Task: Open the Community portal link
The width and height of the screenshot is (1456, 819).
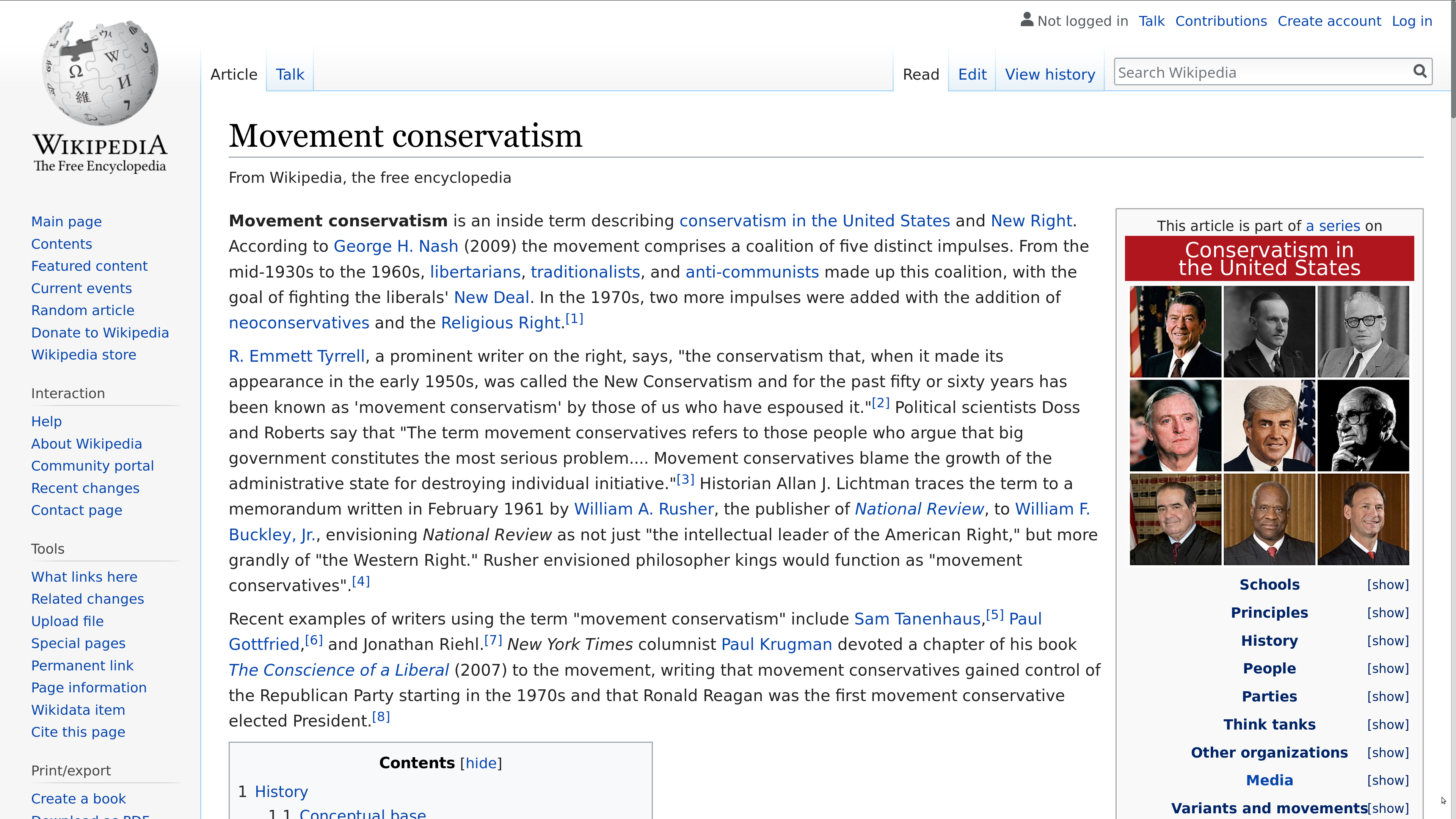Action: (x=93, y=466)
